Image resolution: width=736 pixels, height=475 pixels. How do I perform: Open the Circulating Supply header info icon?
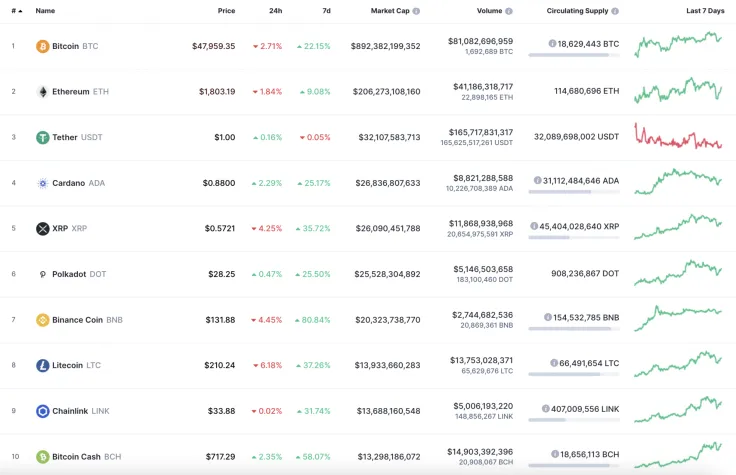click(615, 11)
